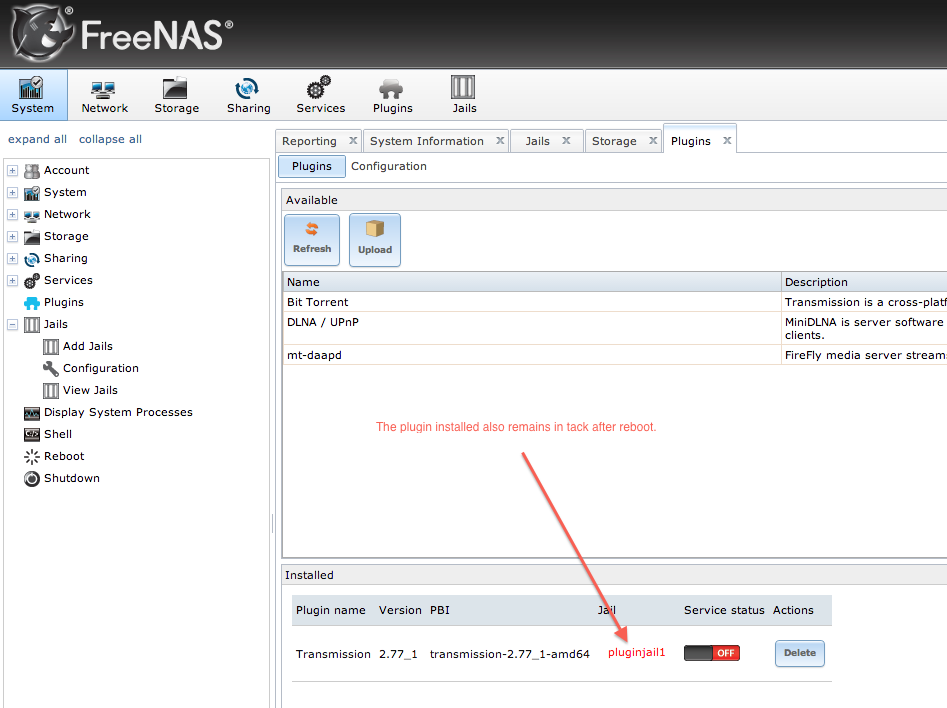Click Reboot in the sidebar

64,457
